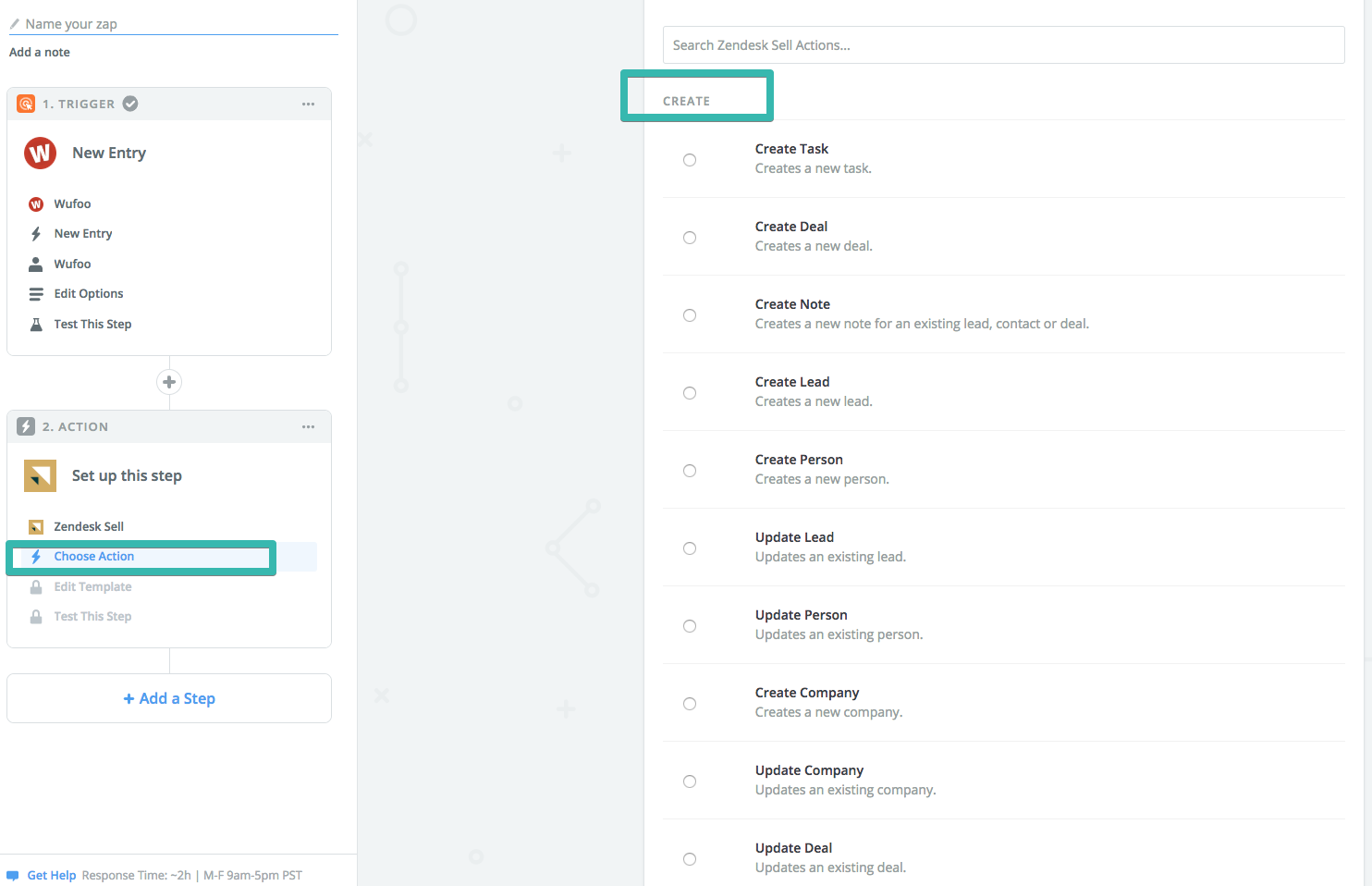This screenshot has height=886, width=1372.
Task: Open Test This Step under trigger
Action: point(92,325)
